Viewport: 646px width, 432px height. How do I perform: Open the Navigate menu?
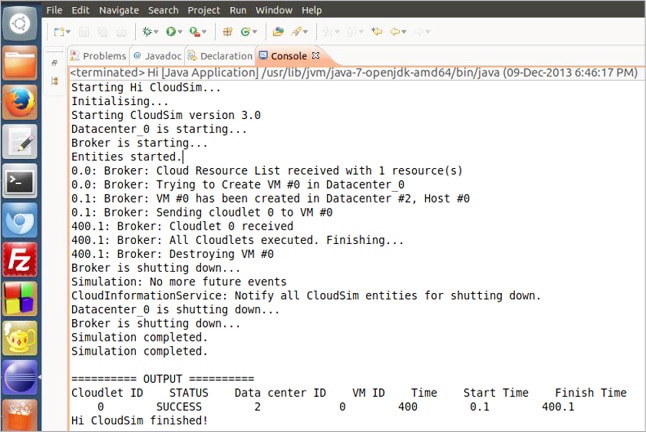[x=119, y=10]
